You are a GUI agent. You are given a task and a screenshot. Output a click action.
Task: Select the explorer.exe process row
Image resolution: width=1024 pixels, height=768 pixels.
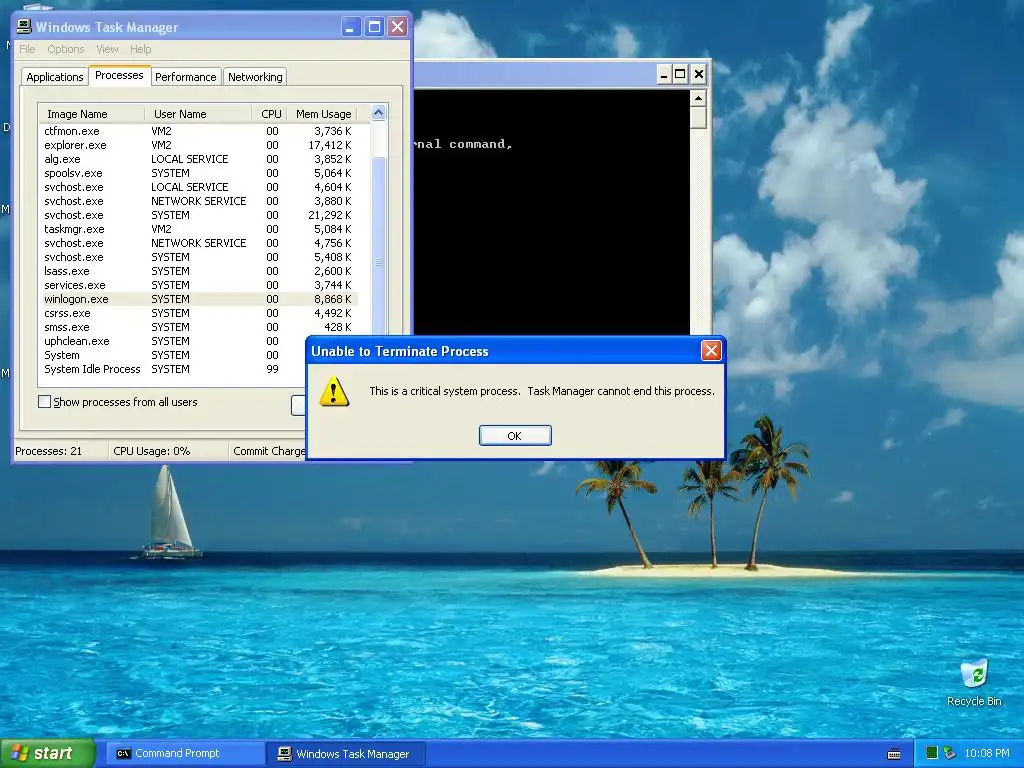(x=198, y=145)
